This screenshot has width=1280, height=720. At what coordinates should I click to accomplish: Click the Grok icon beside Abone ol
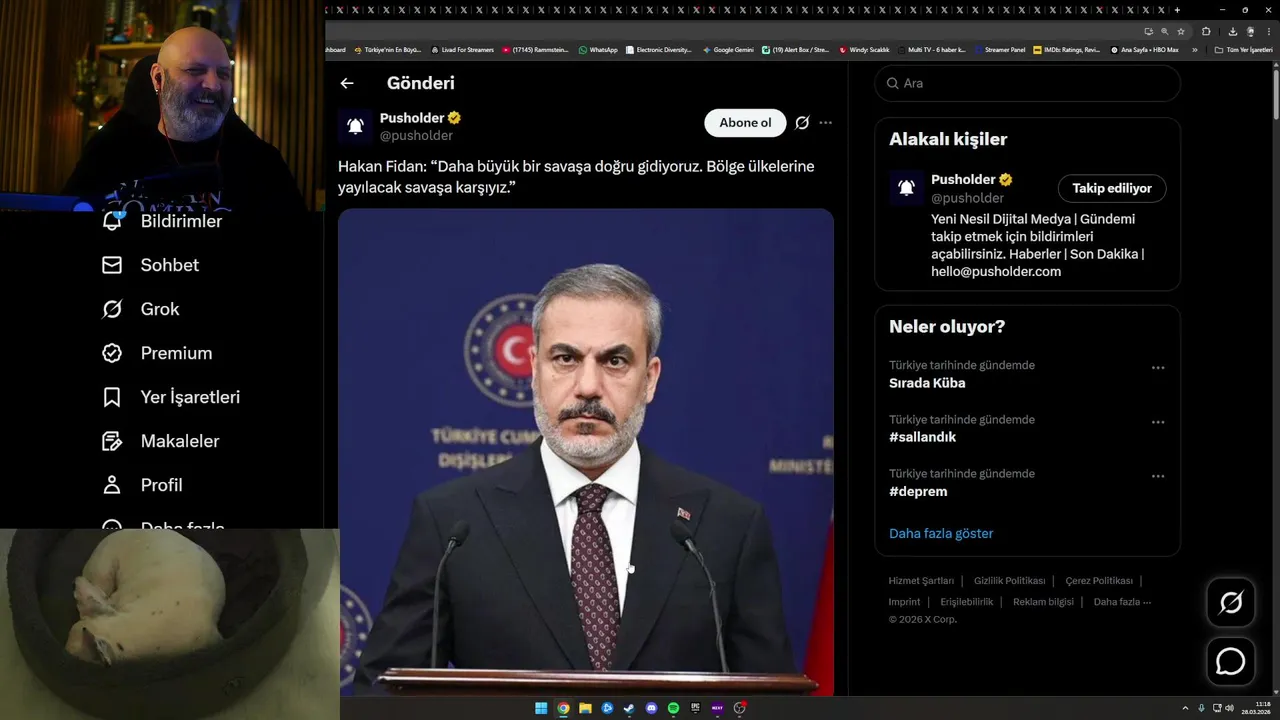pos(802,123)
